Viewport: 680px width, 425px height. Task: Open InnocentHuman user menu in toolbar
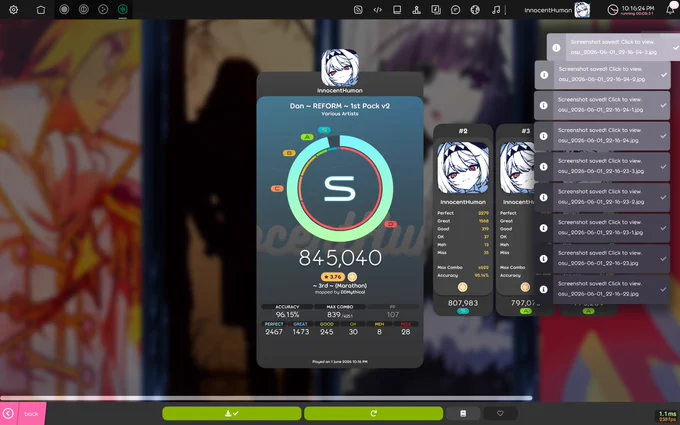tap(557, 10)
